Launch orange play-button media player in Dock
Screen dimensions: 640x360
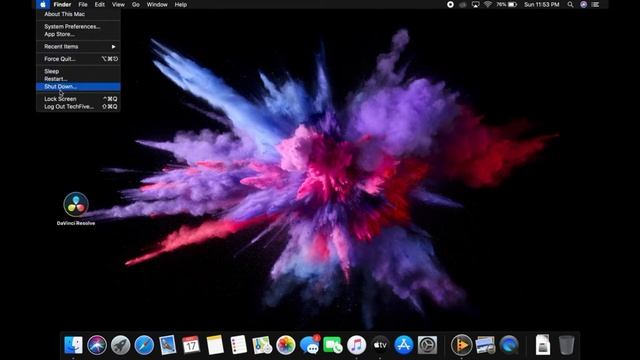(x=462, y=345)
